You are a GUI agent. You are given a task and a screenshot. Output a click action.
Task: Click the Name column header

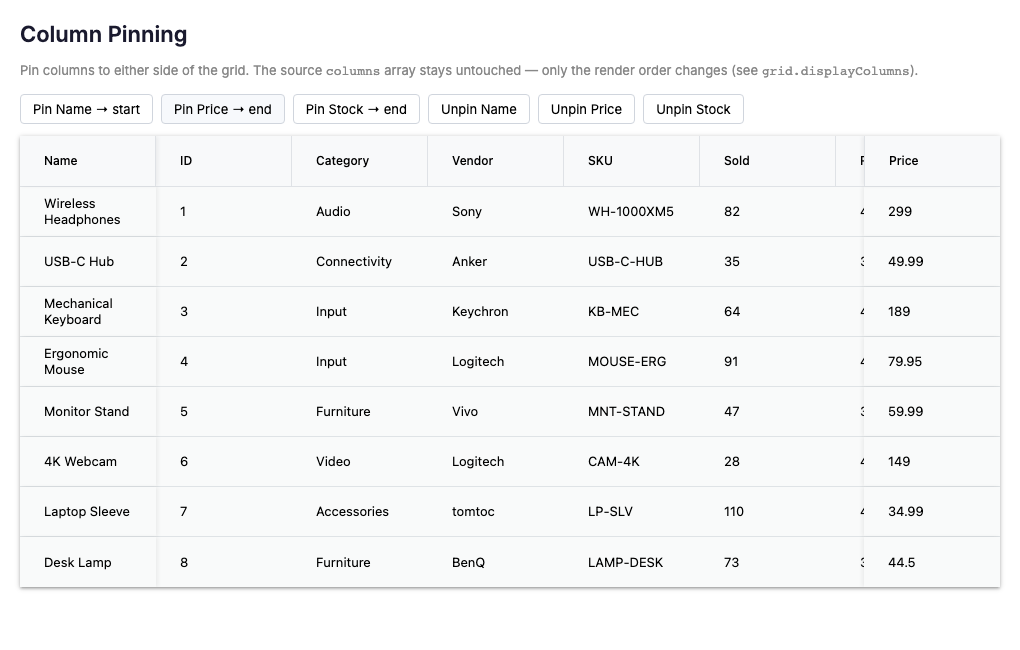(88, 161)
